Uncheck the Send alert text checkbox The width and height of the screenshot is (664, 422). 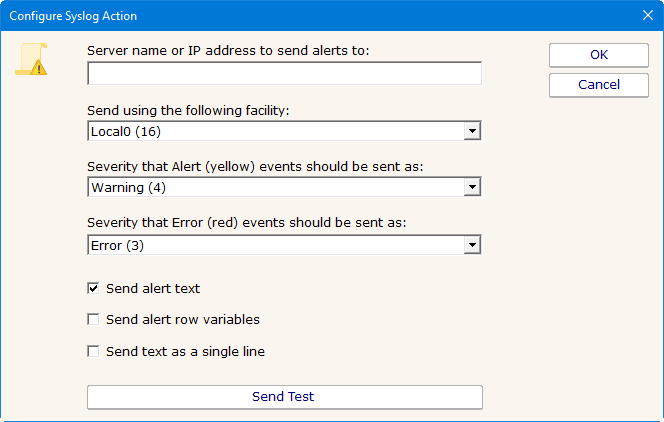[94, 289]
